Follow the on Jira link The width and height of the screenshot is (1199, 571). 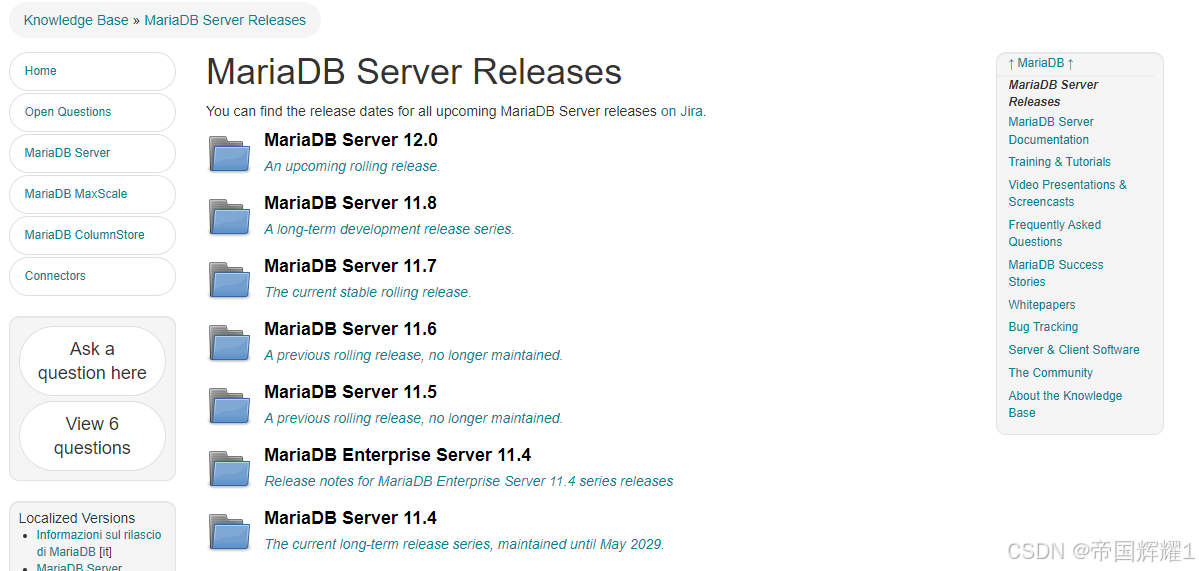click(x=682, y=111)
